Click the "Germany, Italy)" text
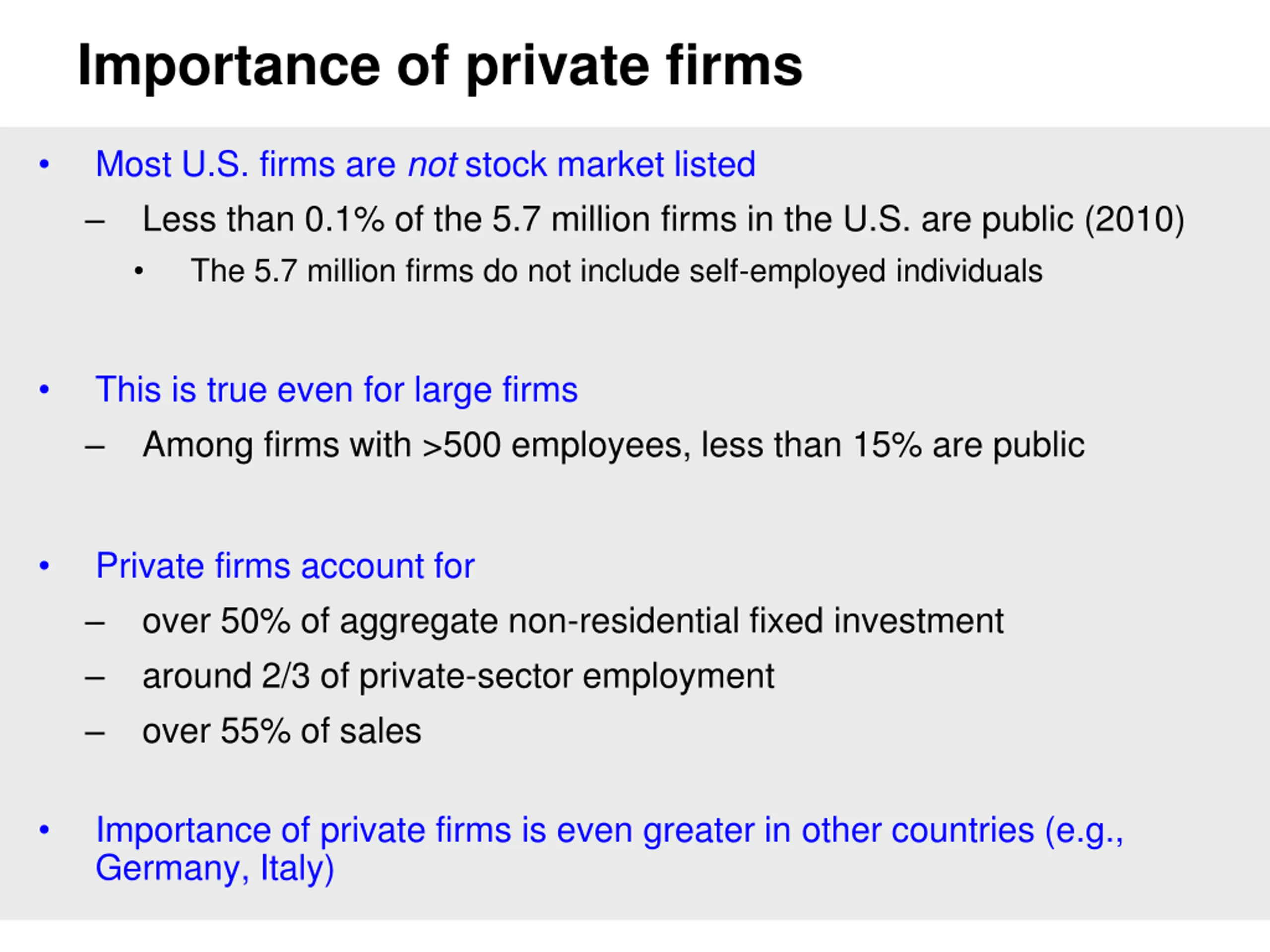This screenshot has width=1270, height=952. tap(215, 868)
